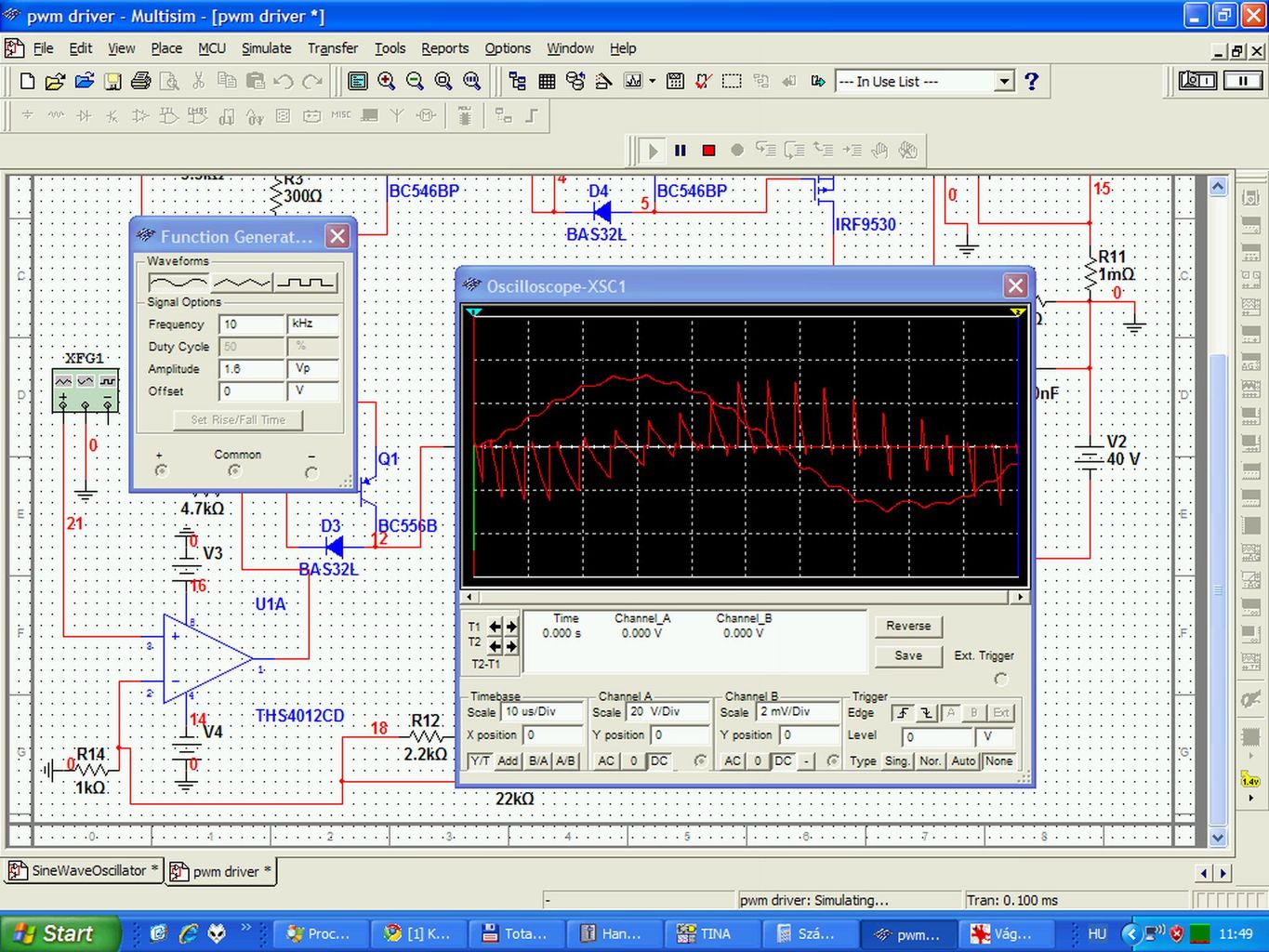
Task: Select the triangle waveform button
Action: click(242, 283)
